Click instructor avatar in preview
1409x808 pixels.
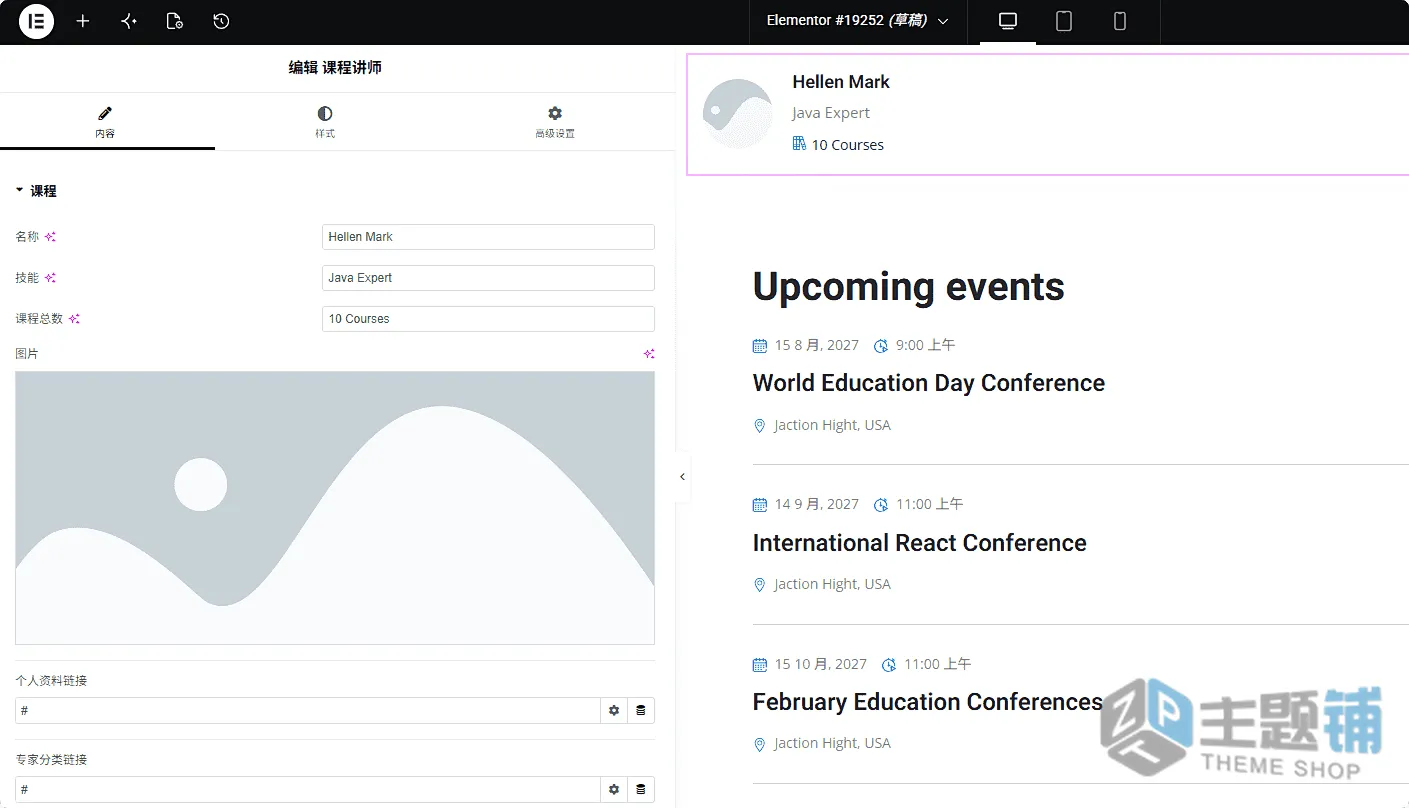(738, 114)
